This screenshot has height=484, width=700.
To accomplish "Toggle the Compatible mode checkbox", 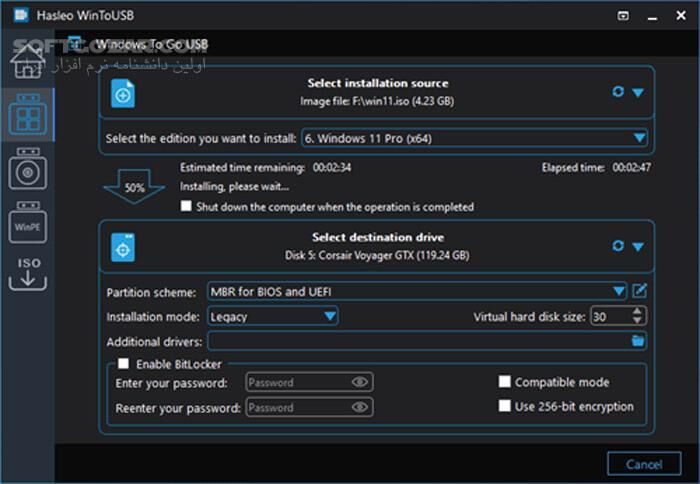I will (x=505, y=382).
